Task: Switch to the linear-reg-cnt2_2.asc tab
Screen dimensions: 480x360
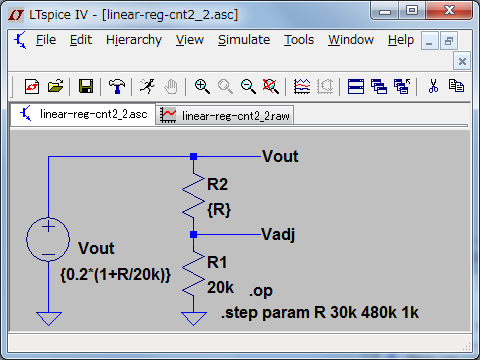Action: (83, 114)
